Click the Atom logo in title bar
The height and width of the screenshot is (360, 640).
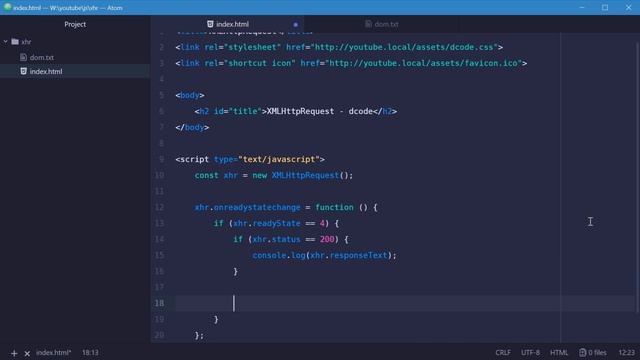pyautogui.click(x=7, y=7)
